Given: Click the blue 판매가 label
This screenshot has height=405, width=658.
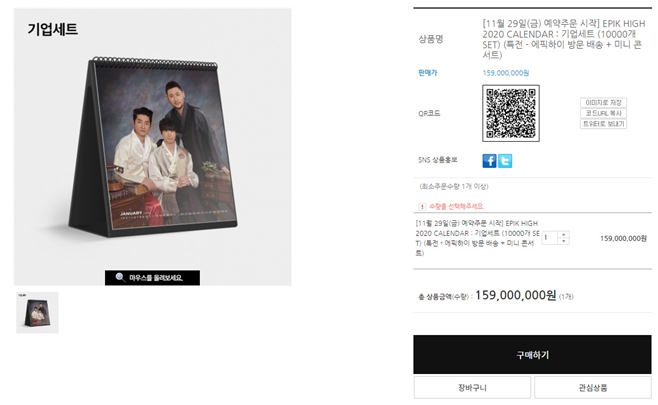Looking at the screenshot, I should click(x=428, y=73).
